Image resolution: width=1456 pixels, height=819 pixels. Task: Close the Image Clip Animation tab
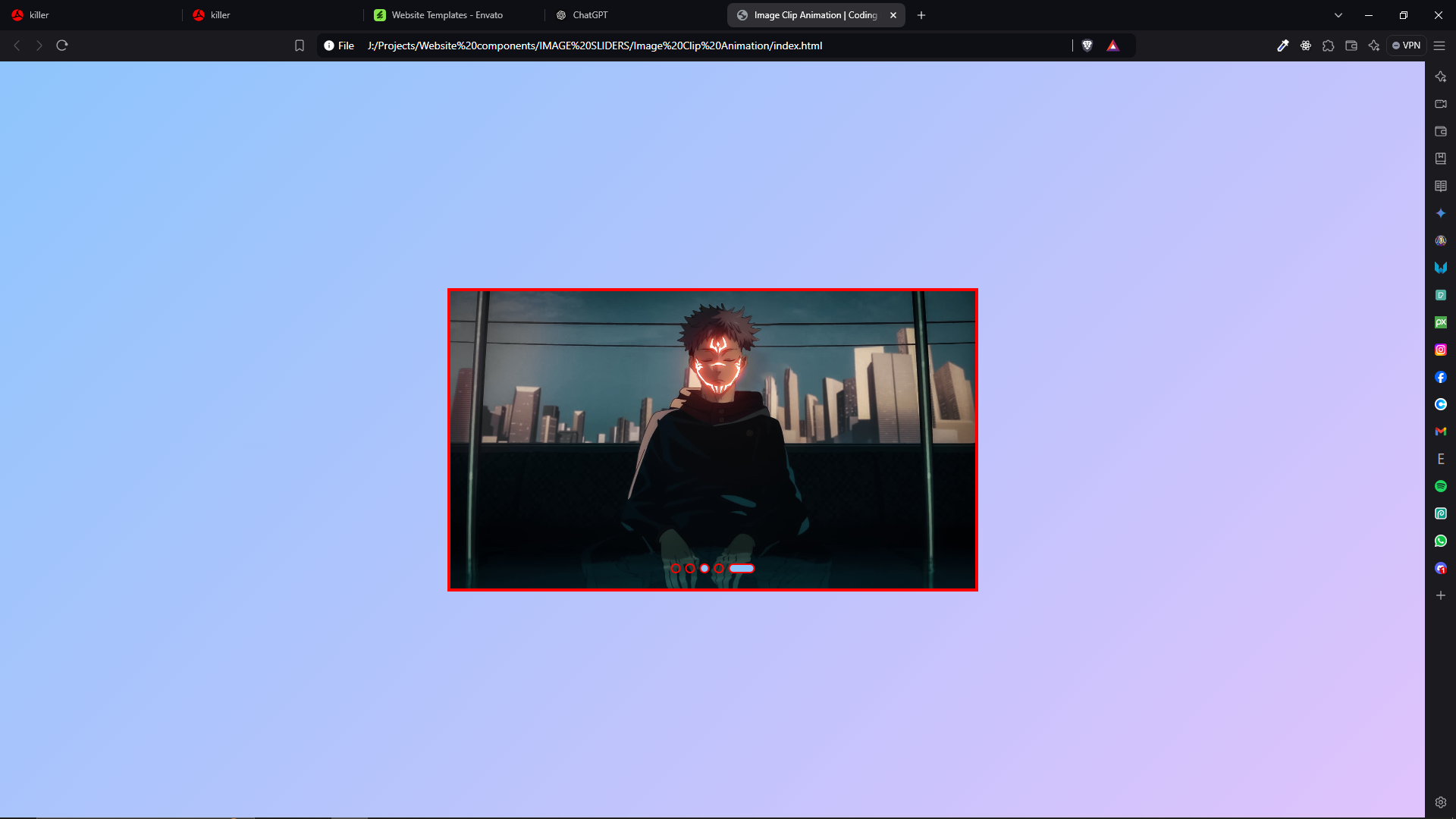tap(893, 15)
